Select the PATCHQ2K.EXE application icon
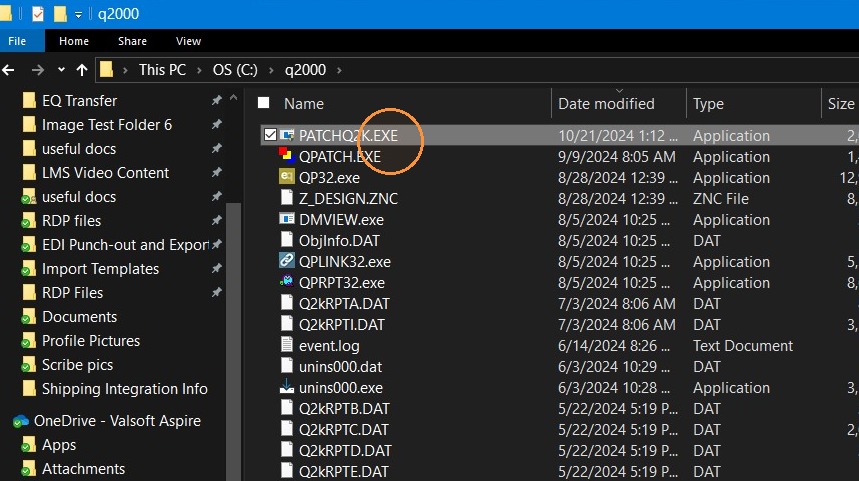Screen dimensions: 859x481 [x=287, y=135]
